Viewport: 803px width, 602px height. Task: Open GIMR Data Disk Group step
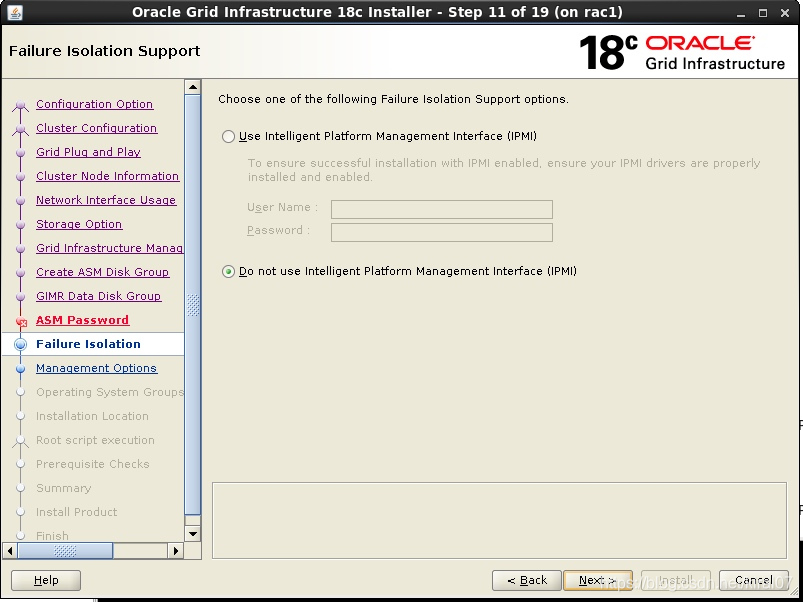pyautogui.click(x=98, y=296)
